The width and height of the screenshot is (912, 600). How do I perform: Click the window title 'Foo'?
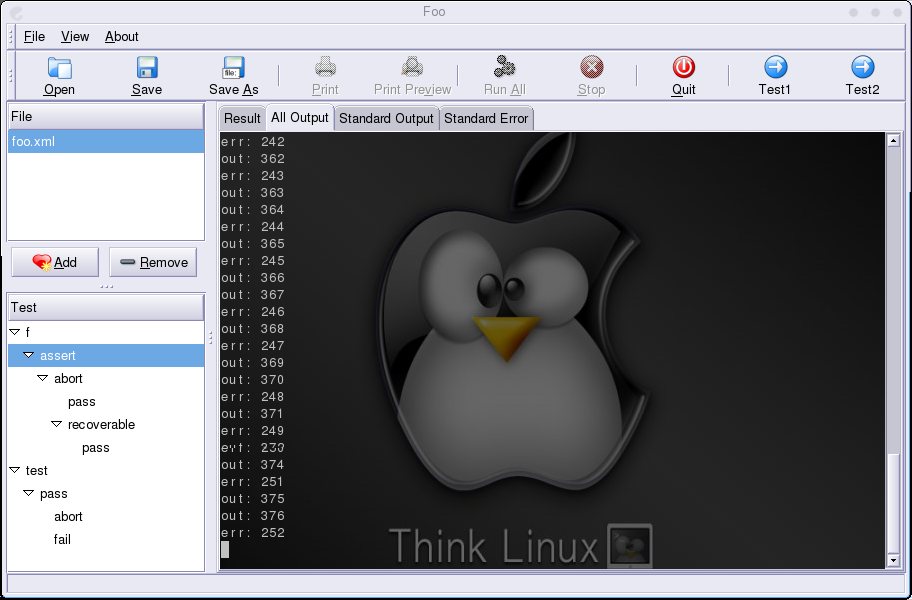(x=434, y=12)
